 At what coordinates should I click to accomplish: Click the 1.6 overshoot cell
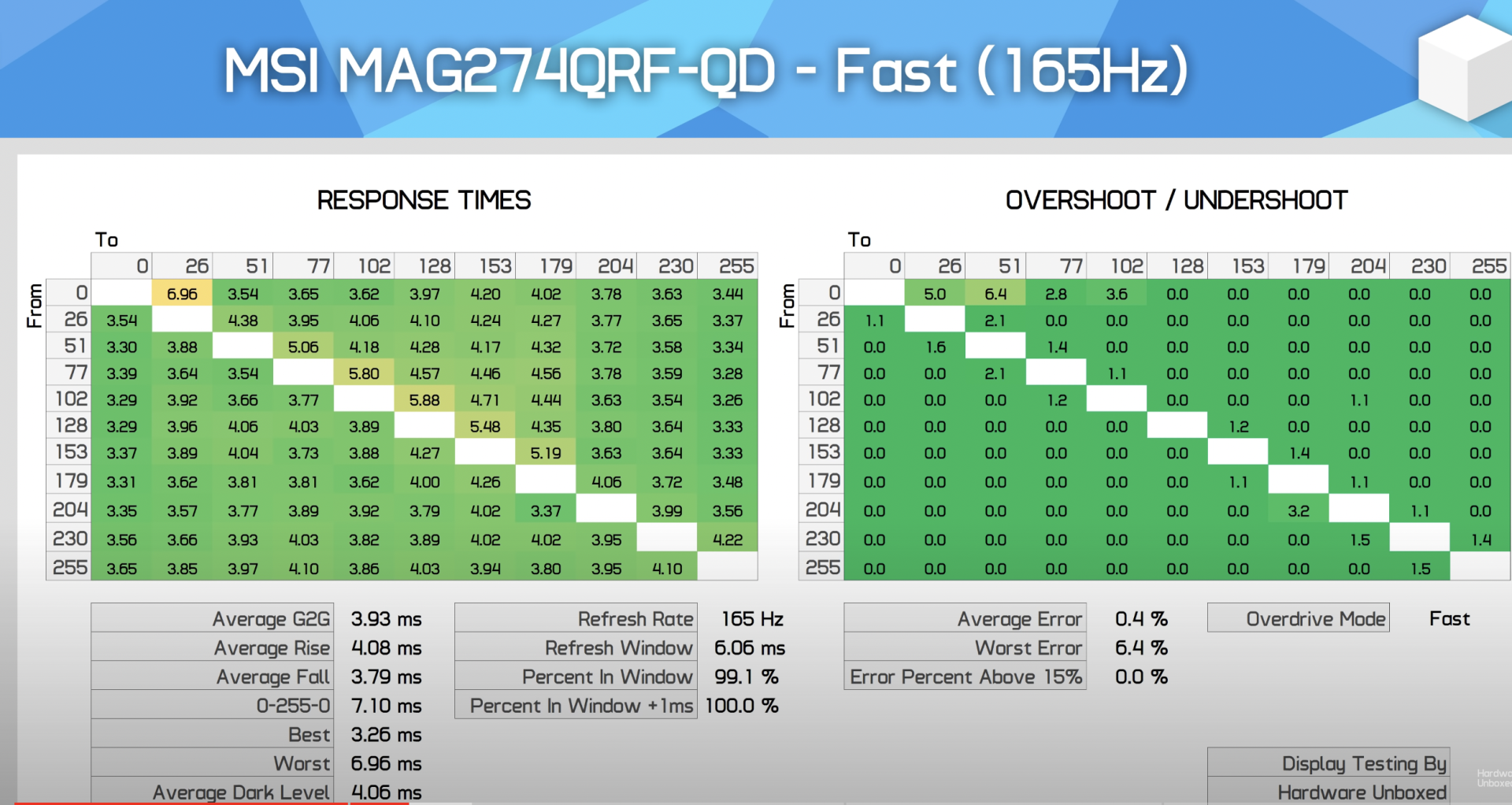tap(935, 347)
